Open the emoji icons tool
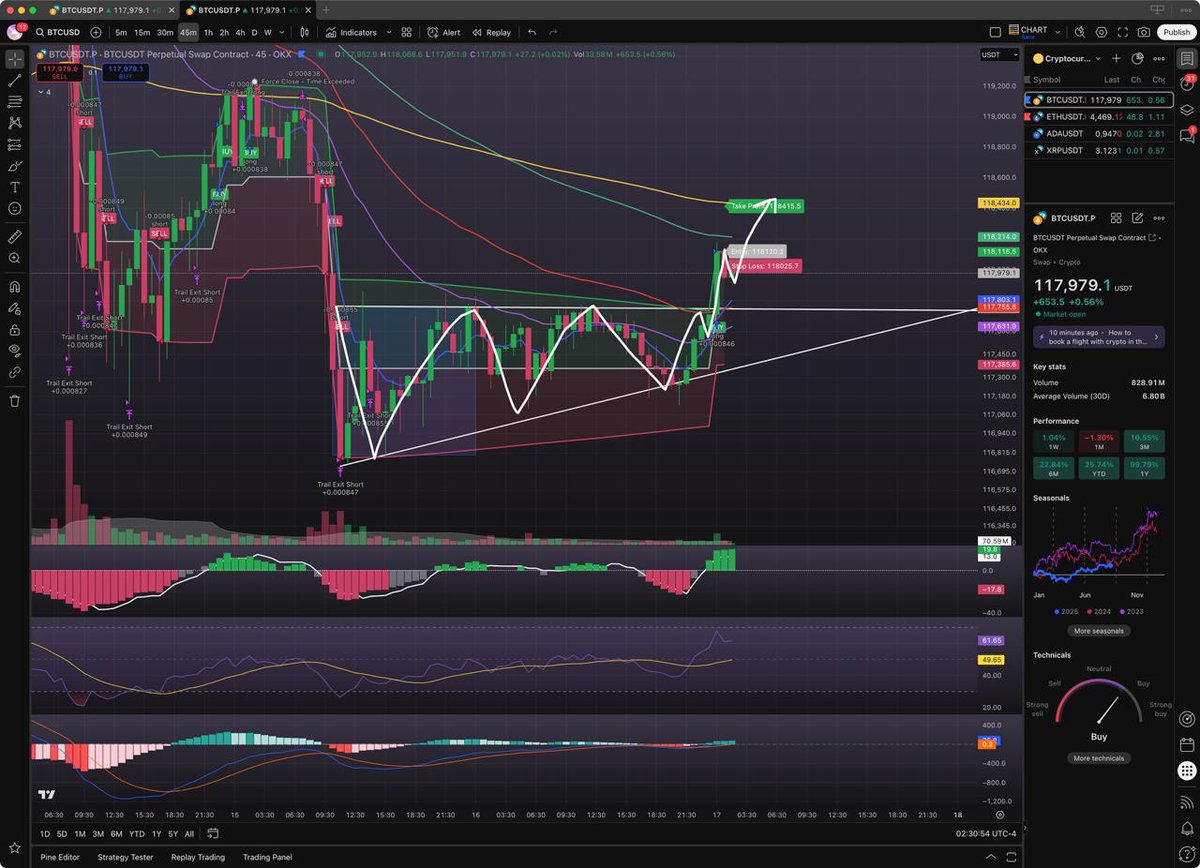 (x=15, y=208)
